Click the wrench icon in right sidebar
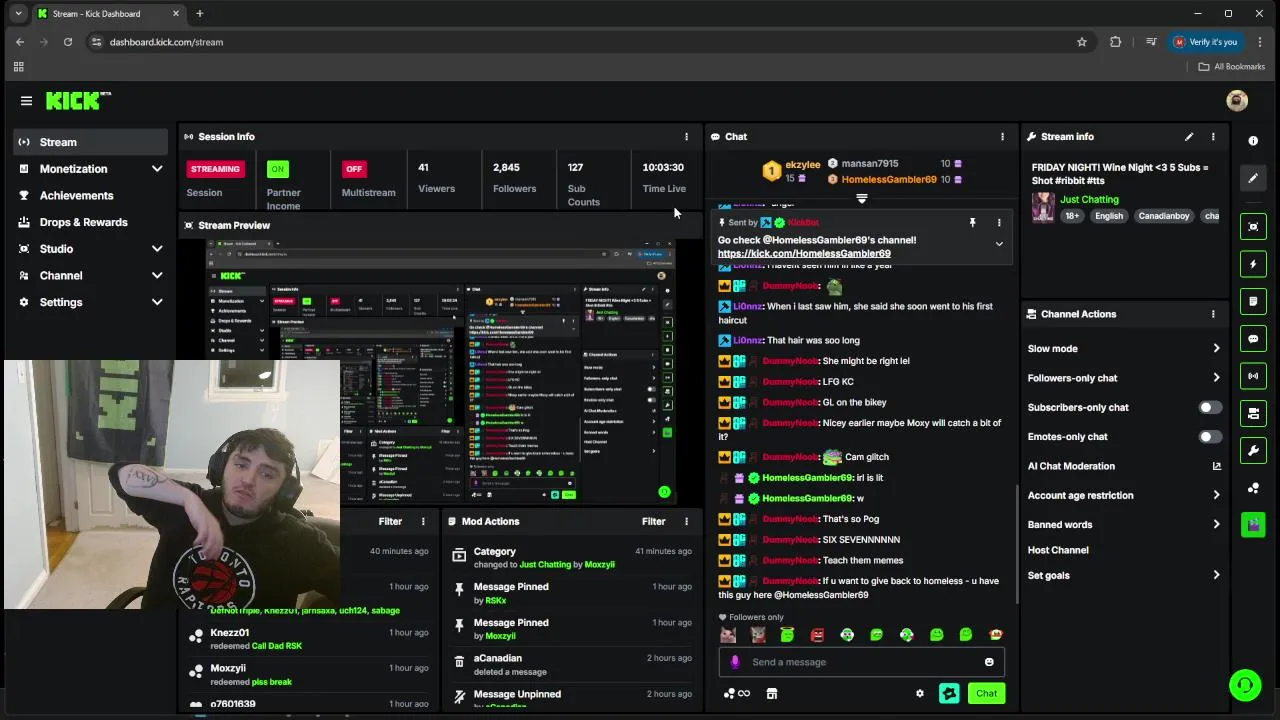This screenshot has width=1280, height=720. [x=1253, y=451]
